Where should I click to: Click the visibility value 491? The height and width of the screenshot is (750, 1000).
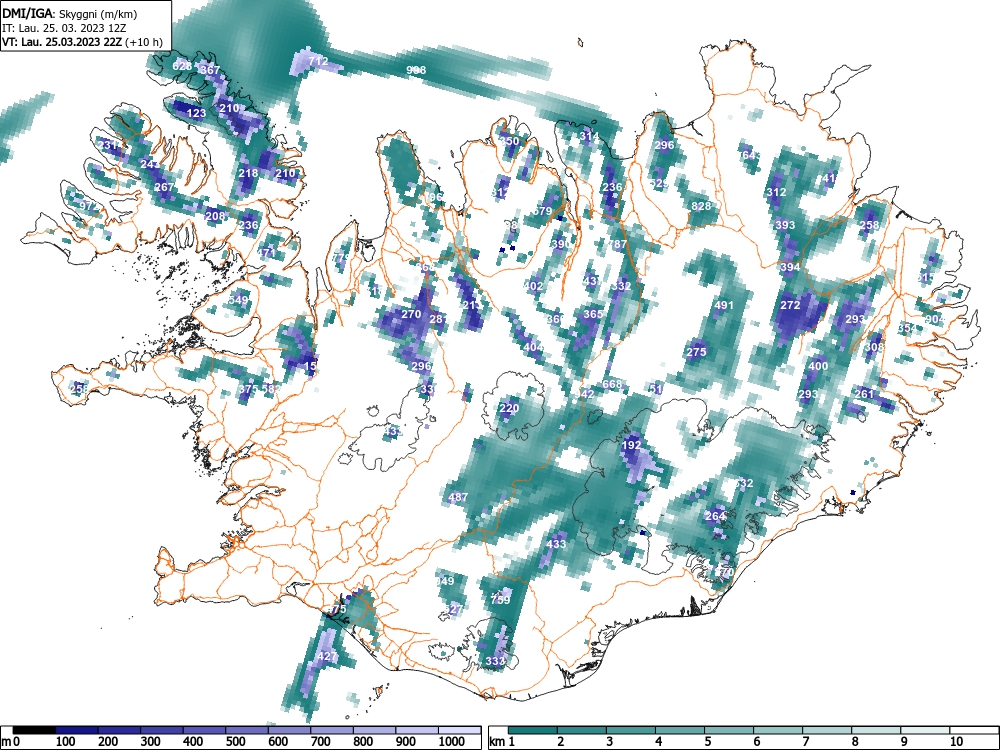[x=724, y=305]
